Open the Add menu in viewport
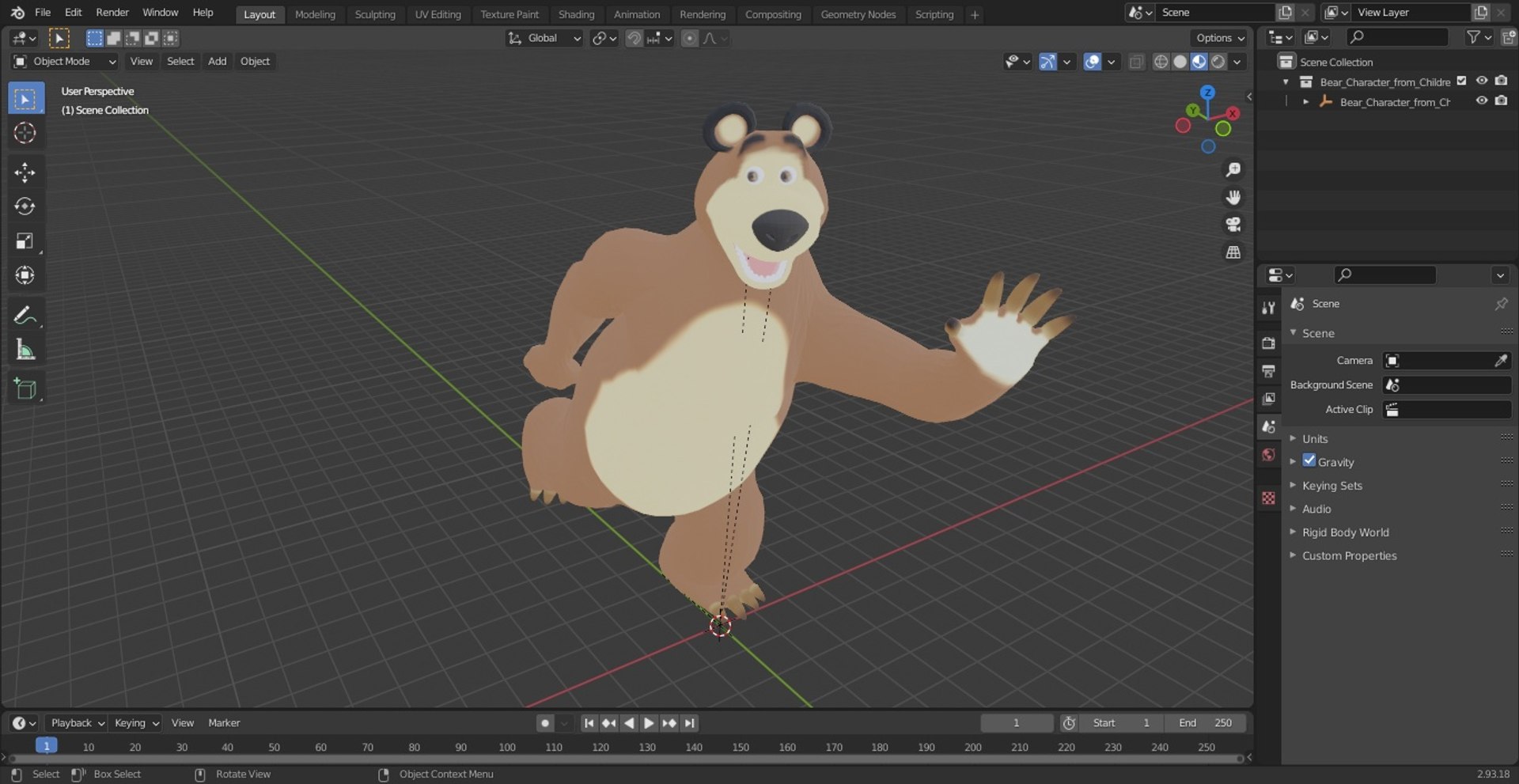The width and height of the screenshot is (1519, 784). (x=217, y=62)
